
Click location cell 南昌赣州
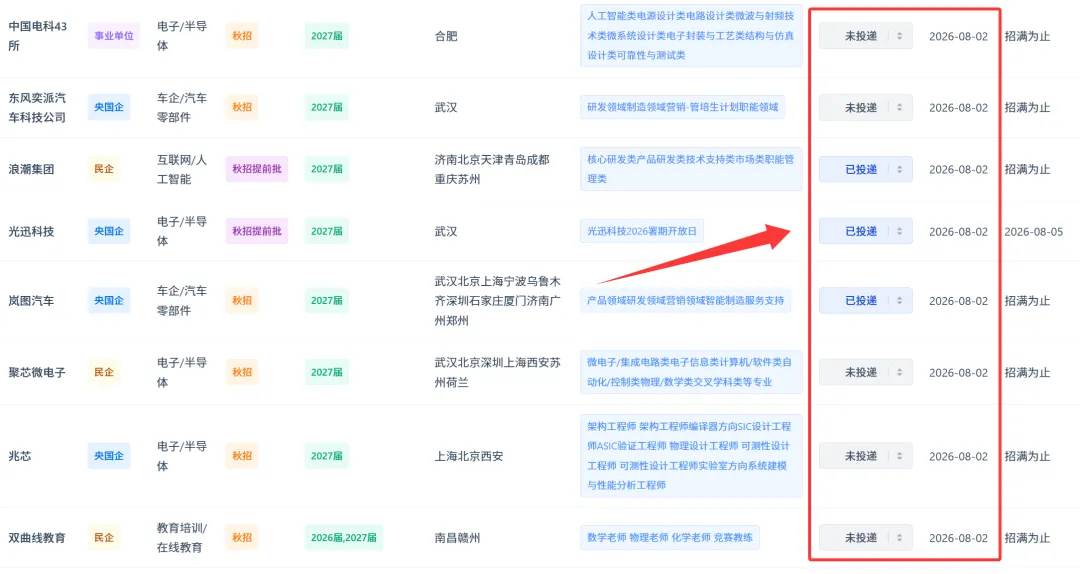(x=457, y=537)
